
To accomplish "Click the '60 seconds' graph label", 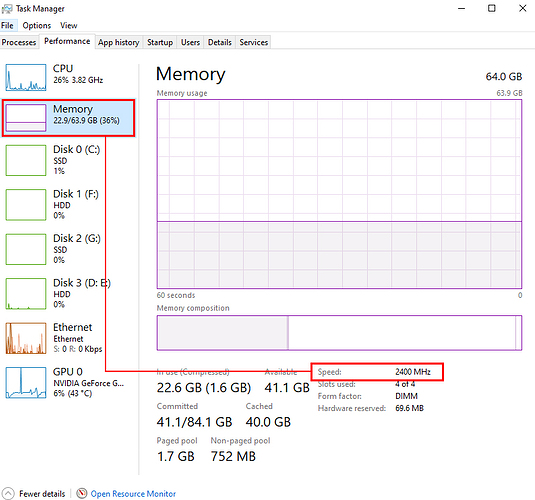I will pyautogui.click(x=176, y=295).
